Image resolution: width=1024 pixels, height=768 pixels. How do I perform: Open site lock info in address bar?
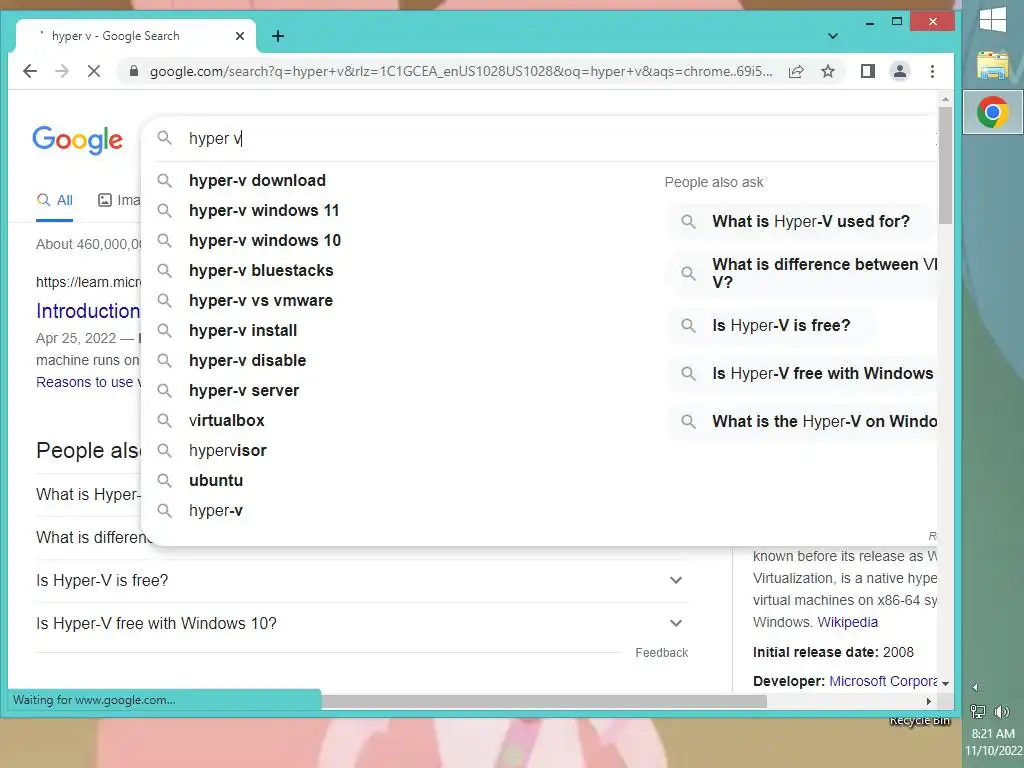[134, 71]
